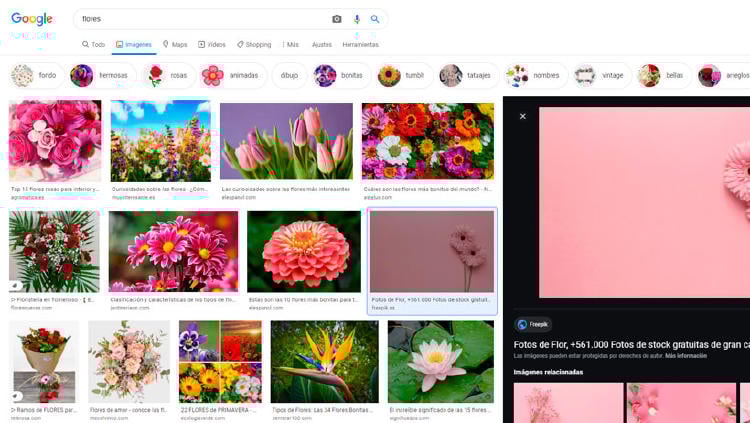Open search by image camera icon
The height and width of the screenshot is (423, 750).
tap(337, 19)
